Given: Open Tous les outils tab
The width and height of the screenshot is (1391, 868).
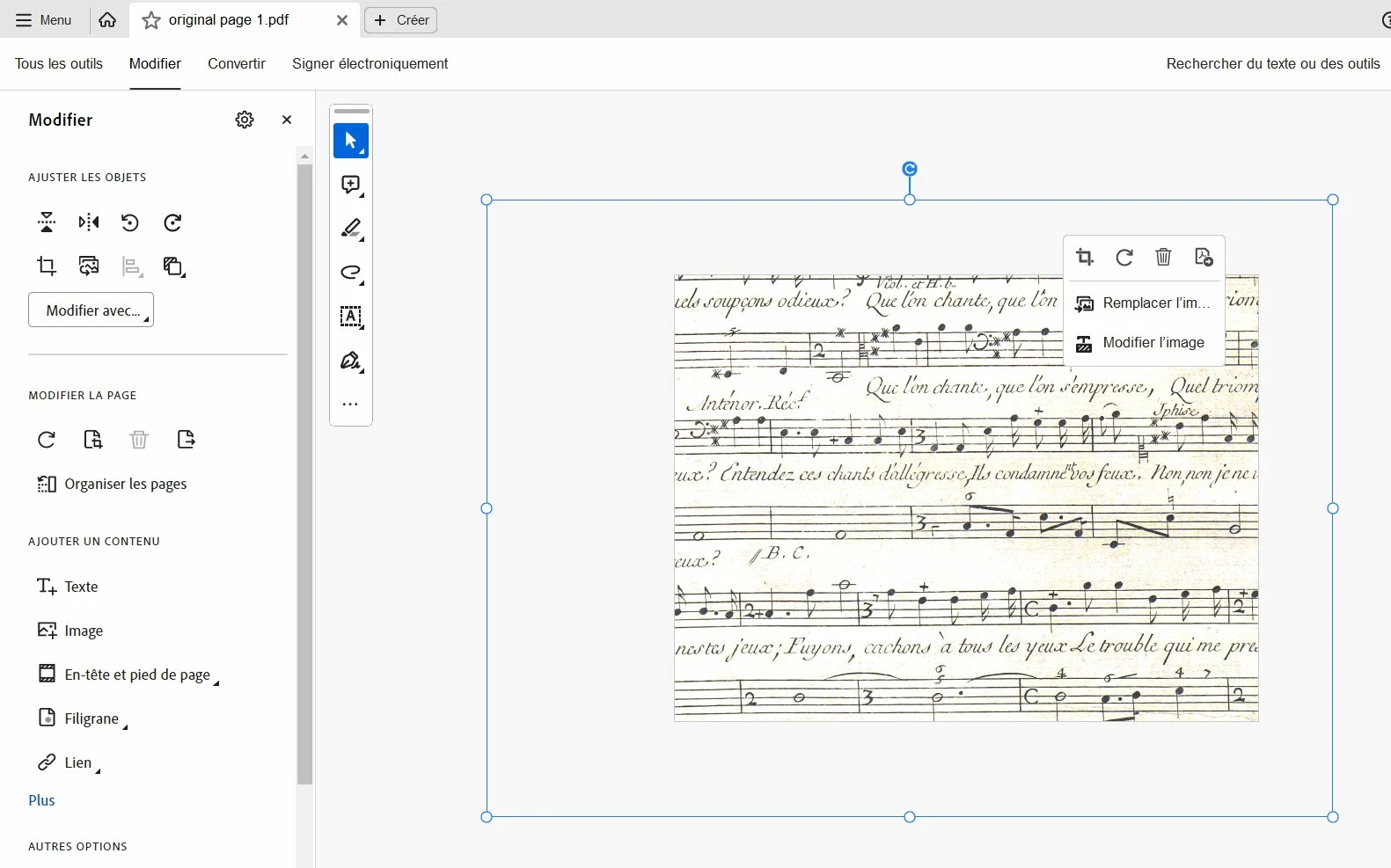Looking at the screenshot, I should (x=59, y=63).
